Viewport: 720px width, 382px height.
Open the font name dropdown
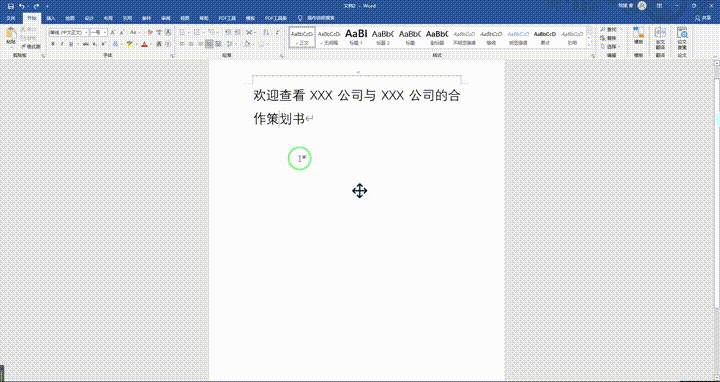(x=87, y=33)
